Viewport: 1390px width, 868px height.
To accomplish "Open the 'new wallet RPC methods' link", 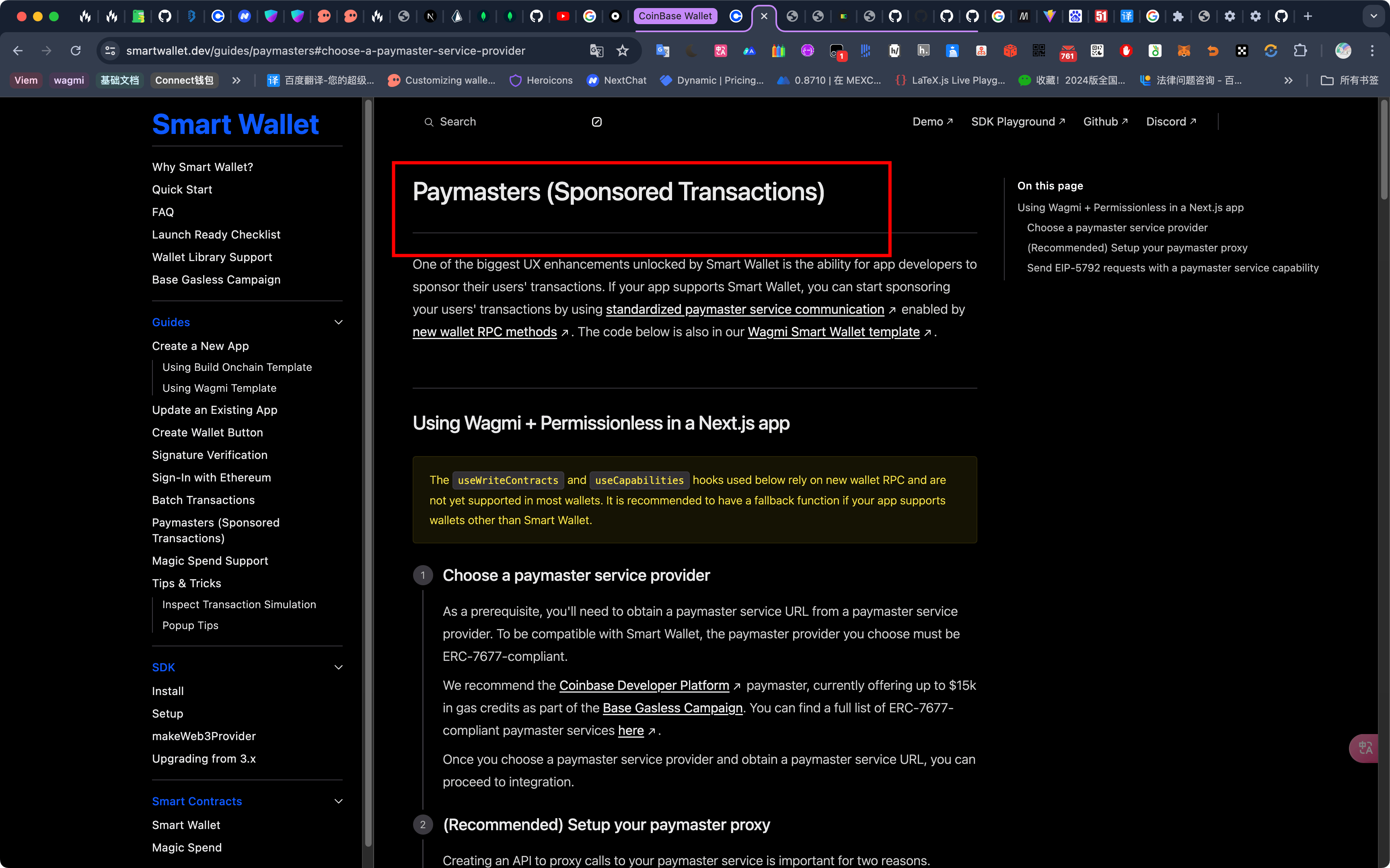I will 484,332.
